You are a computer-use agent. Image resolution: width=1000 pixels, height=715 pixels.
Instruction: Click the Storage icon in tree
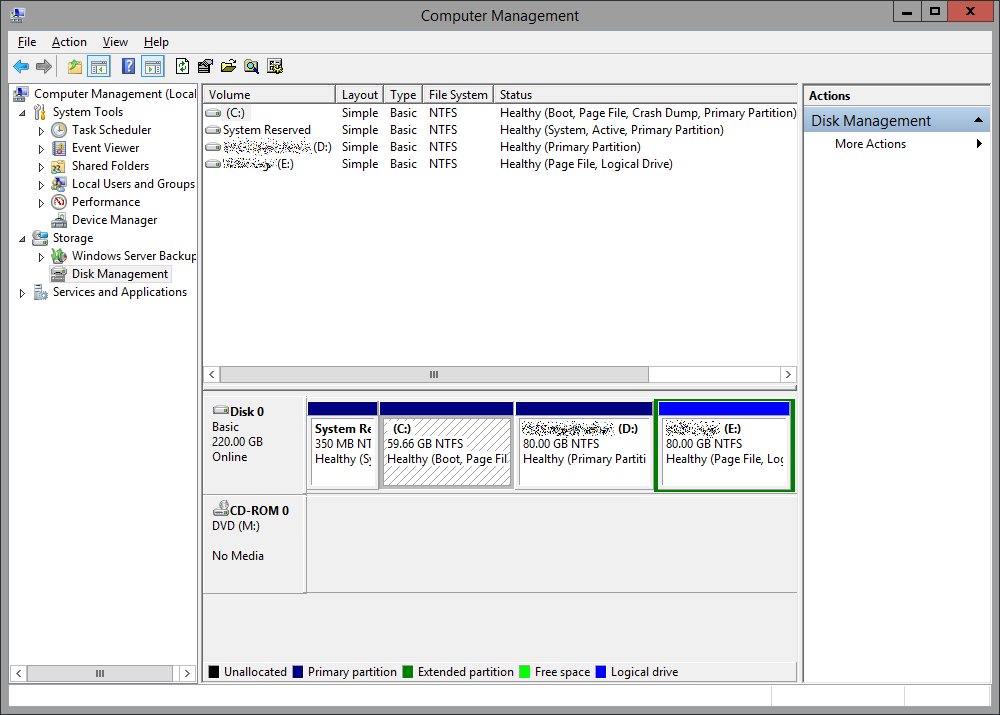click(x=40, y=238)
